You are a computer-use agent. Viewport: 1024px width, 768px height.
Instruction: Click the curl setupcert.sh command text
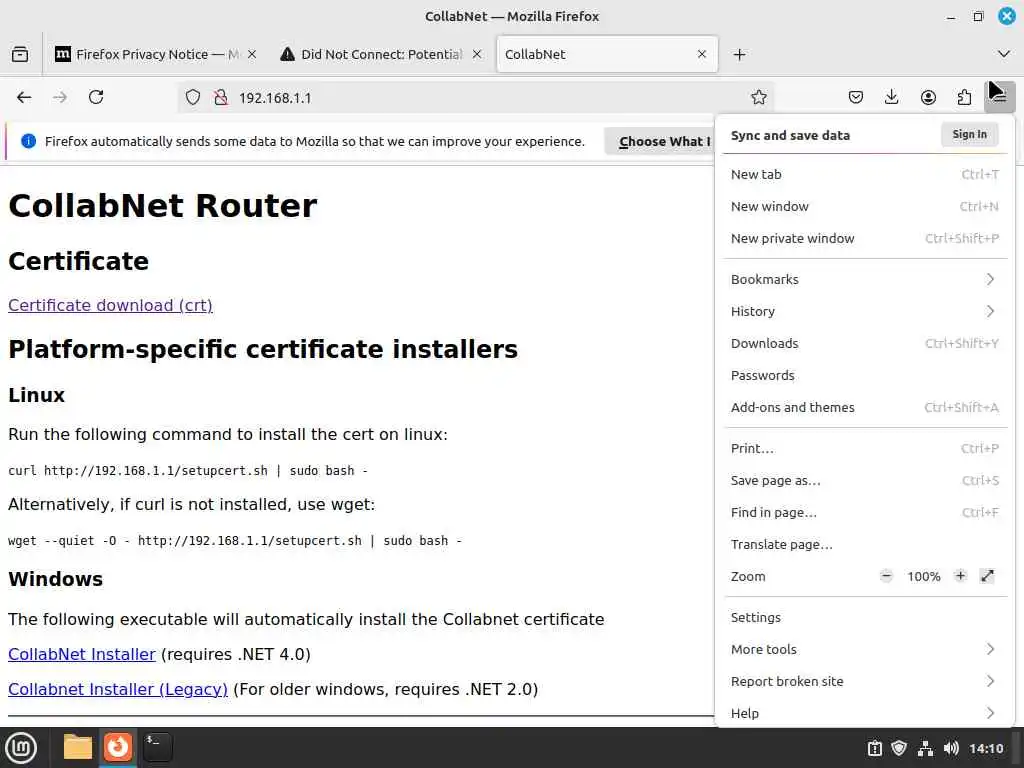[x=188, y=471]
